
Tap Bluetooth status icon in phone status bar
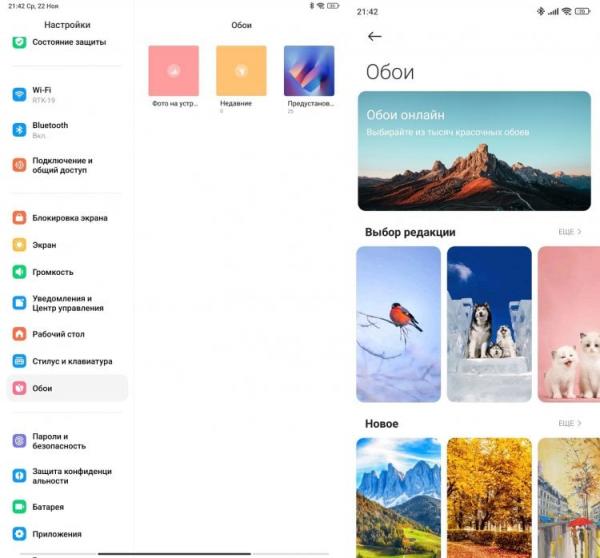(540, 11)
